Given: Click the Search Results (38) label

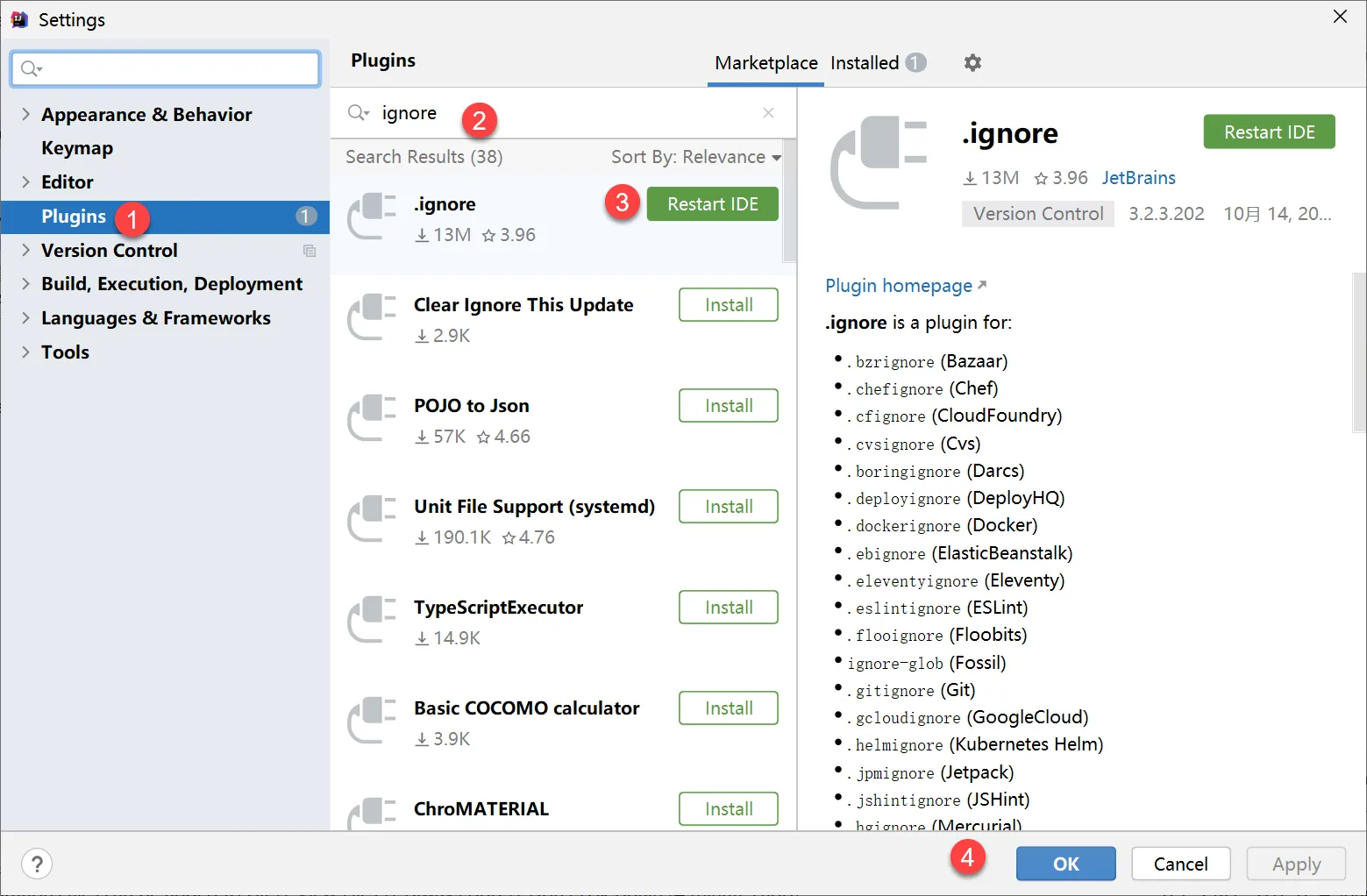Looking at the screenshot, I should point(424,157).
